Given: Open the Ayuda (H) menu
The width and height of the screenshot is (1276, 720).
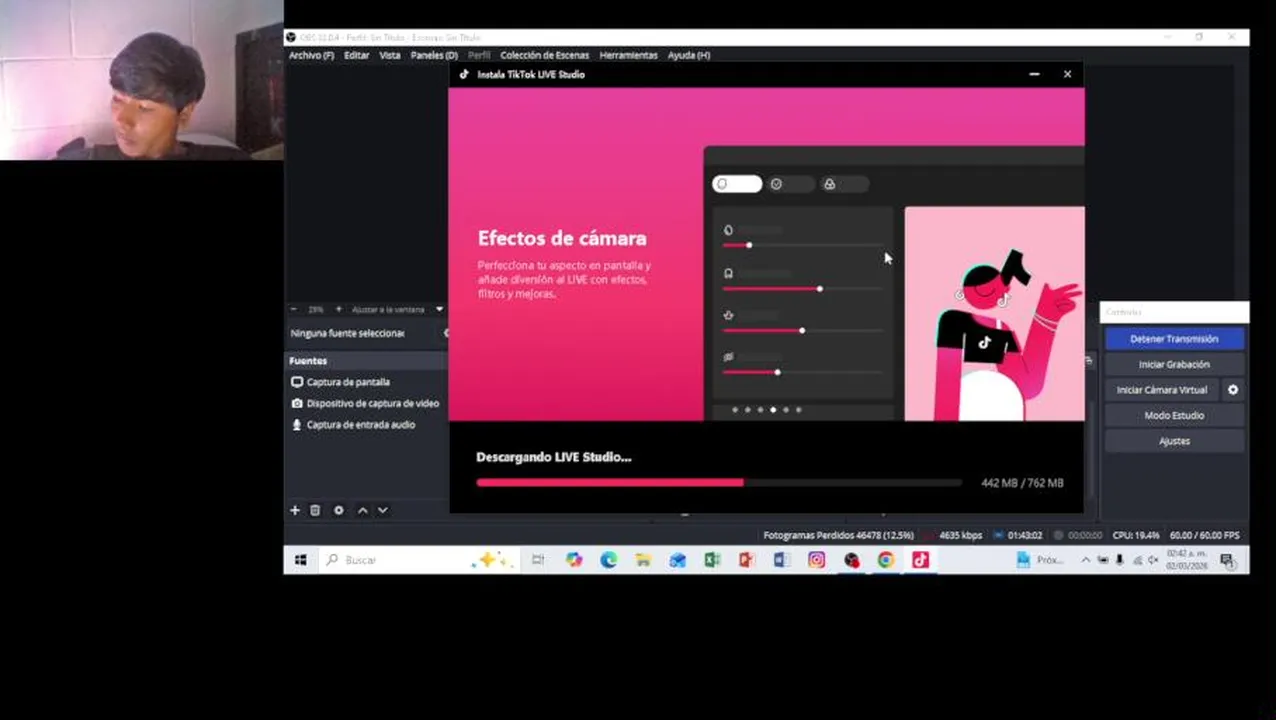Looking at the screenshot, I should coord(689,55).
